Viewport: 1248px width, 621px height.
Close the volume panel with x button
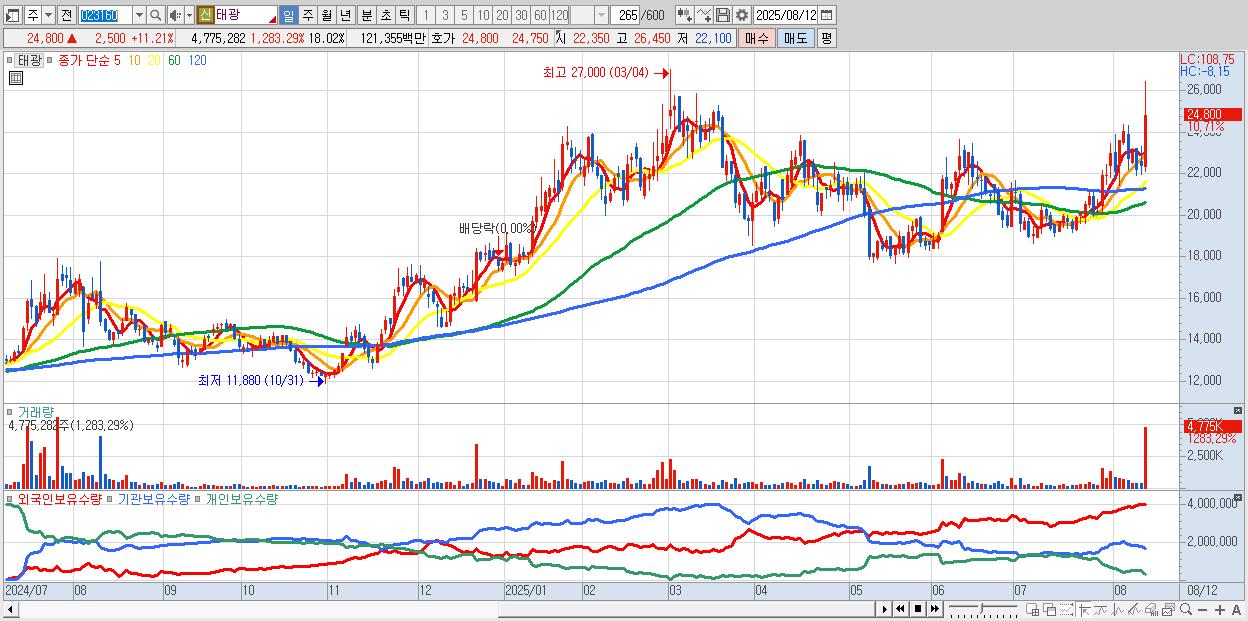tap(1240, 410)
